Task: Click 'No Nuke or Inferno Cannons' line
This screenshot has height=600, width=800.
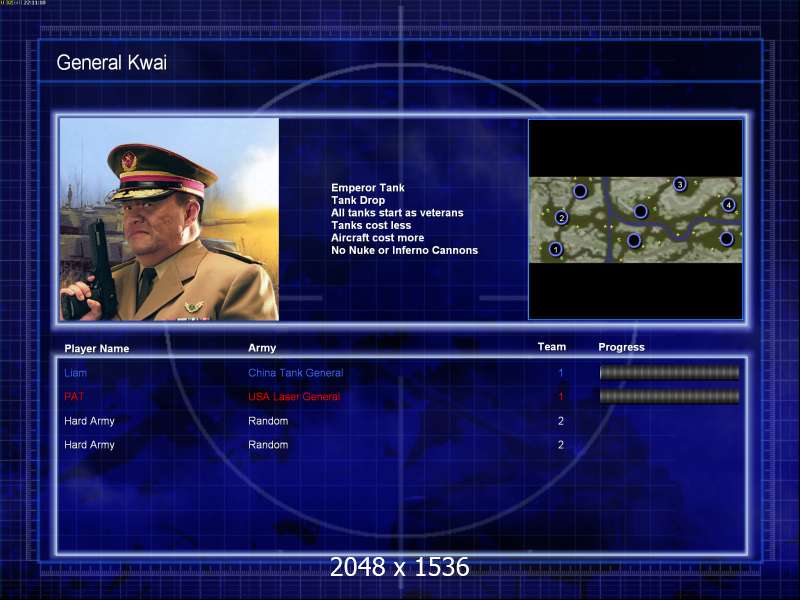Action: (405, 250)
